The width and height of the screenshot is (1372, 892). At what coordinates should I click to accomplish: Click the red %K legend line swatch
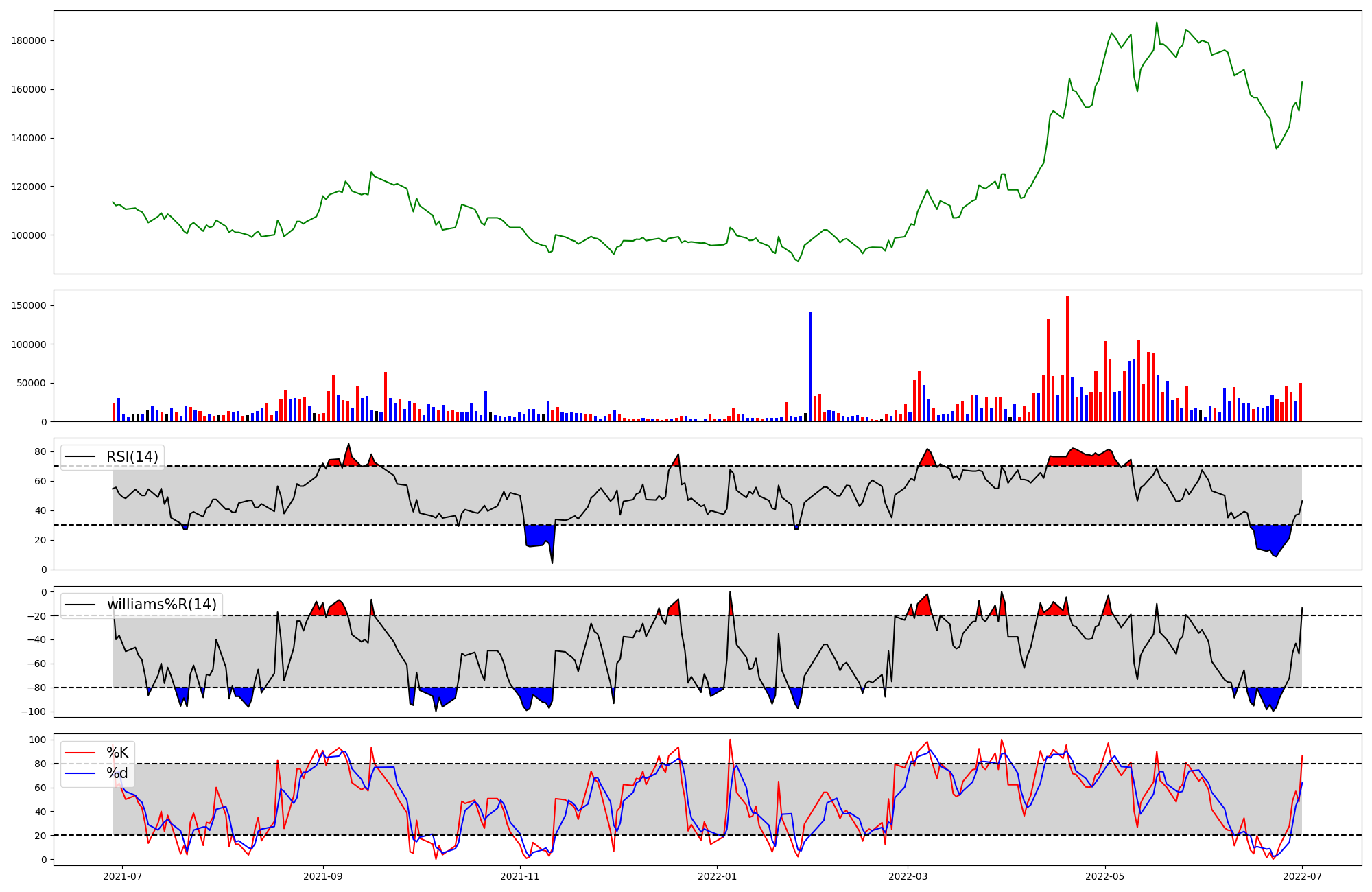pyautogui.click(x=80, y=753)
